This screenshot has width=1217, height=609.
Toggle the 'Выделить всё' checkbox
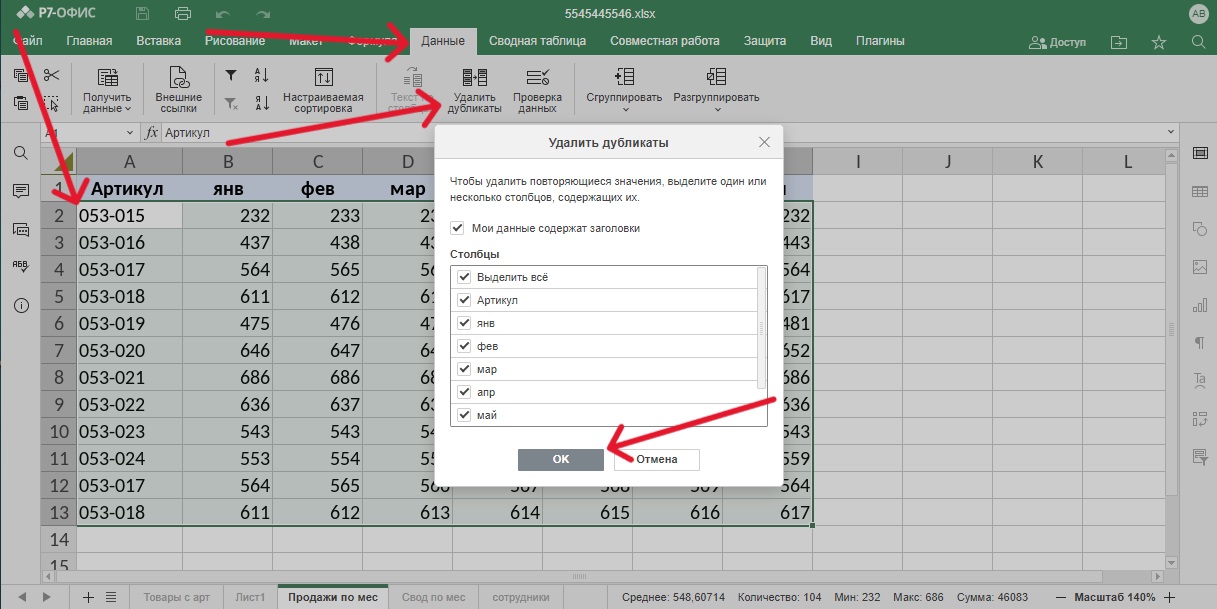pyautogui.click(x=464, y=277)
